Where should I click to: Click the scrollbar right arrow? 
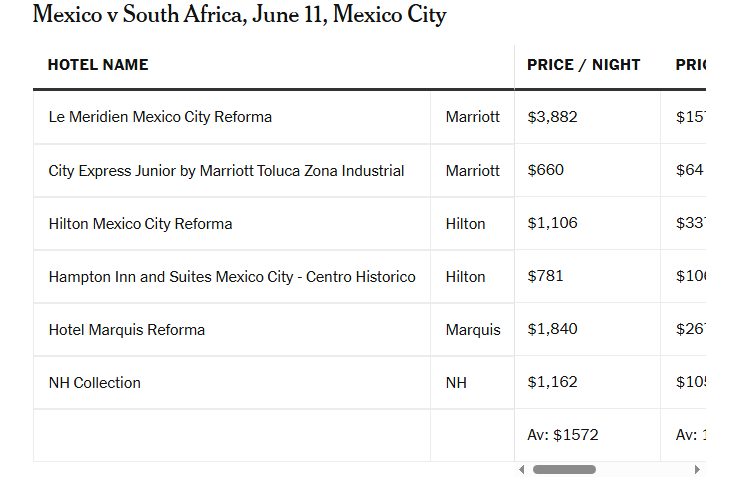tap(697, 469)
